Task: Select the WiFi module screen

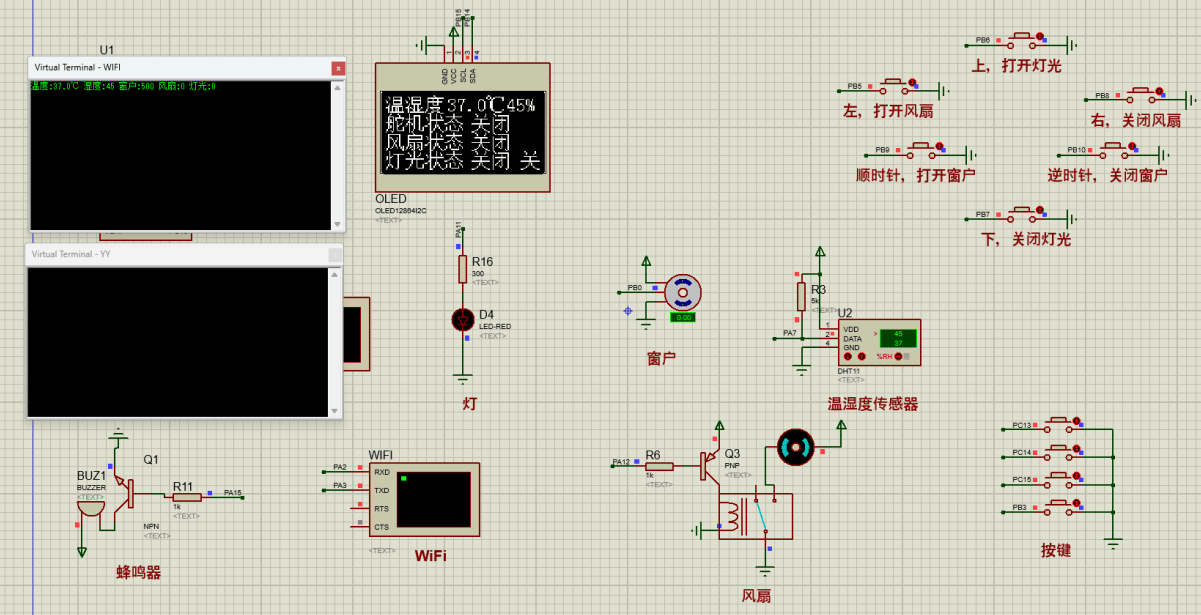Action: (x=433, y=499)
